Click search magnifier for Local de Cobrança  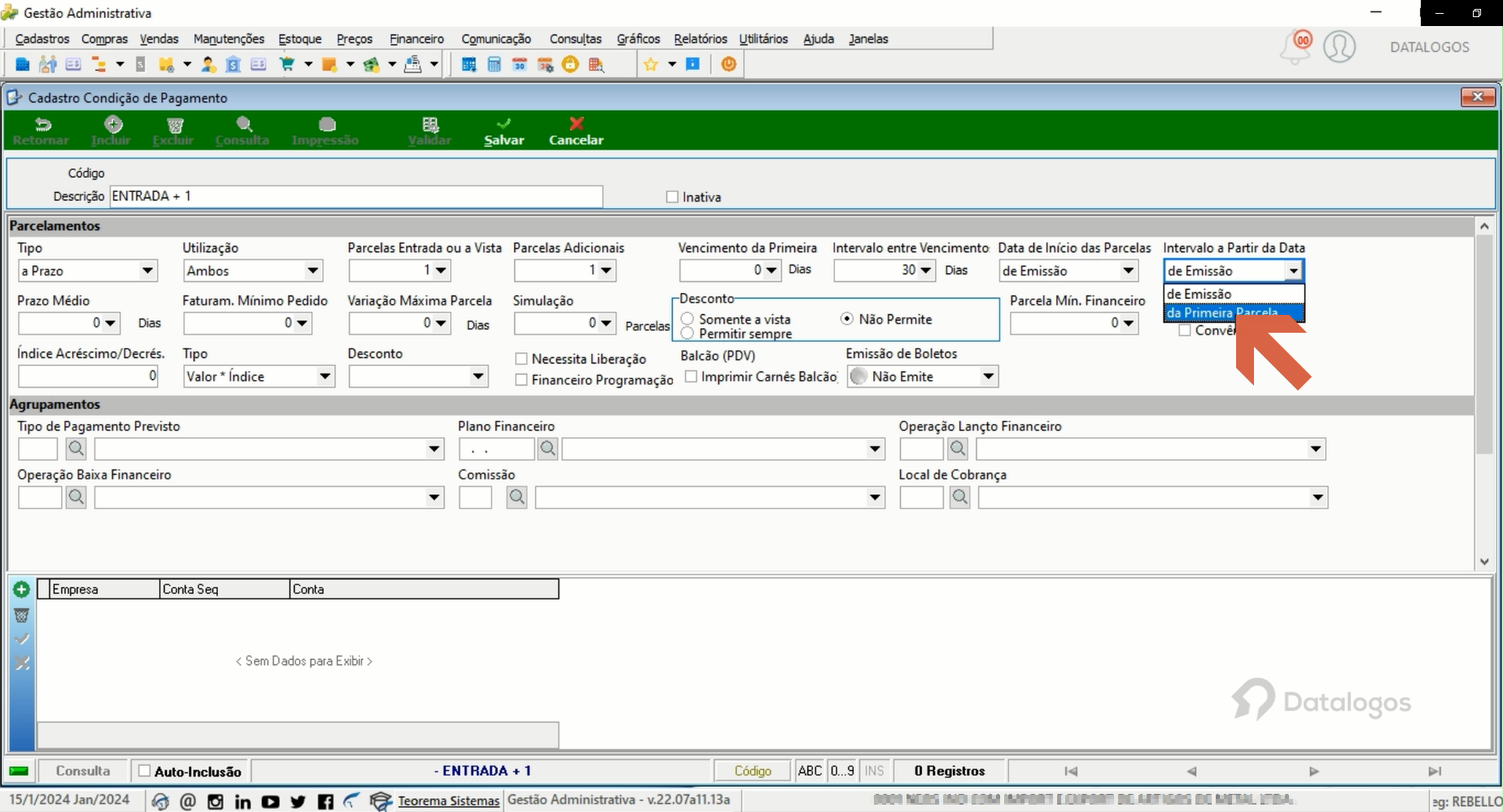click(960, 497)
